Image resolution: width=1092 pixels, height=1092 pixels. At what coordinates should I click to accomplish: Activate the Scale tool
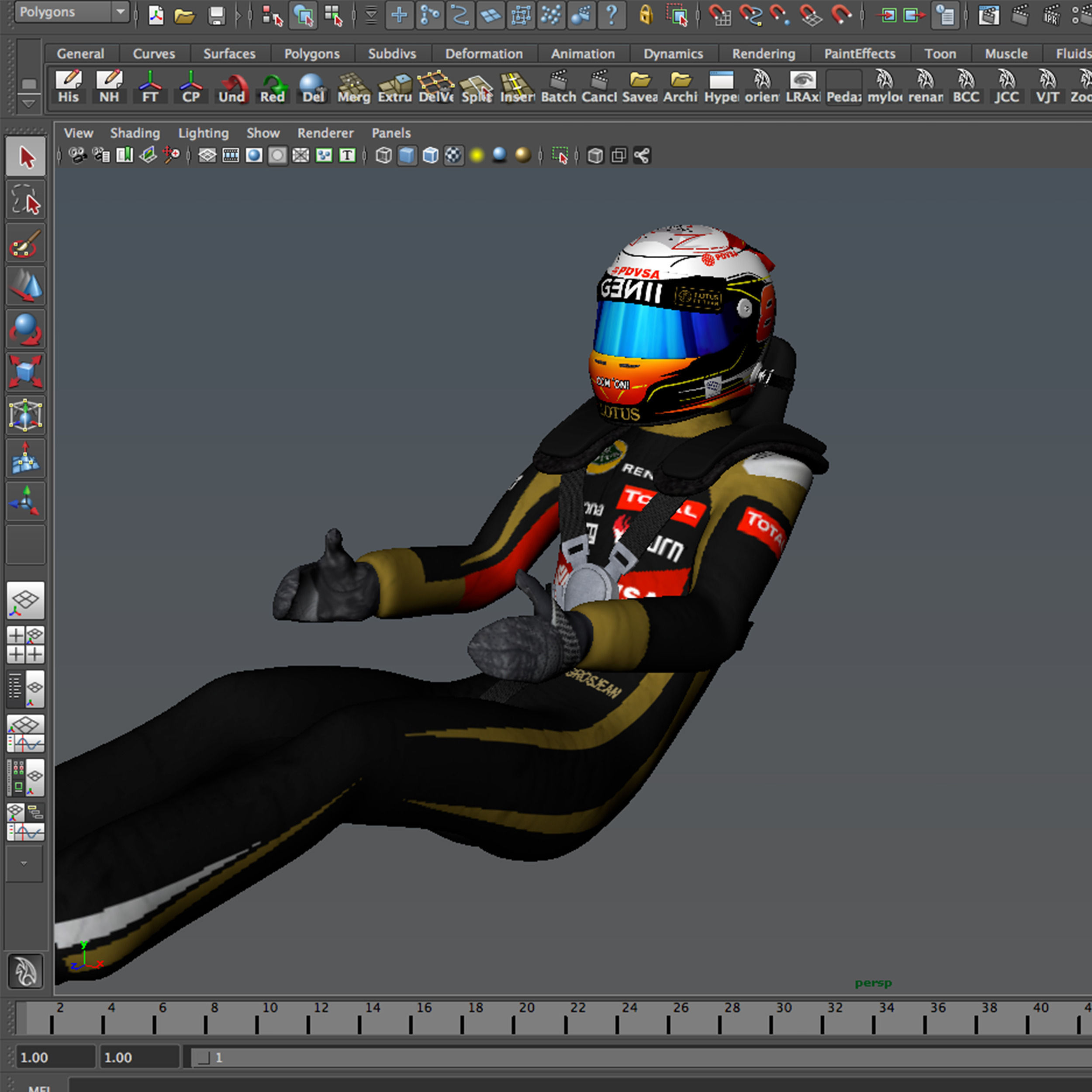[x=26, y=372]
